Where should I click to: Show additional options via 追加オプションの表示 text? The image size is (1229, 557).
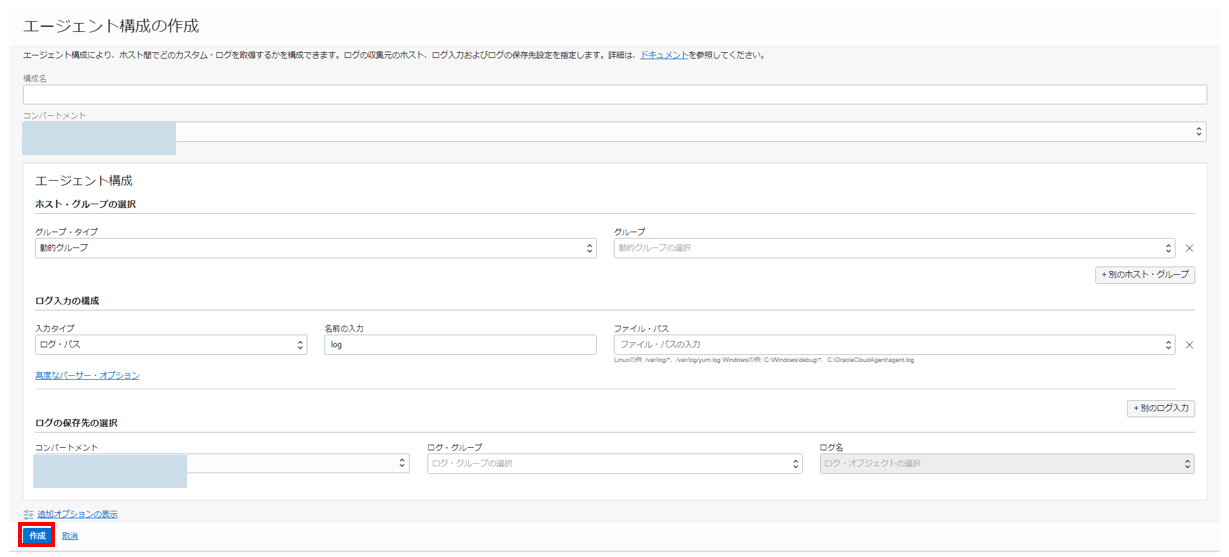[x=77, y=514]
